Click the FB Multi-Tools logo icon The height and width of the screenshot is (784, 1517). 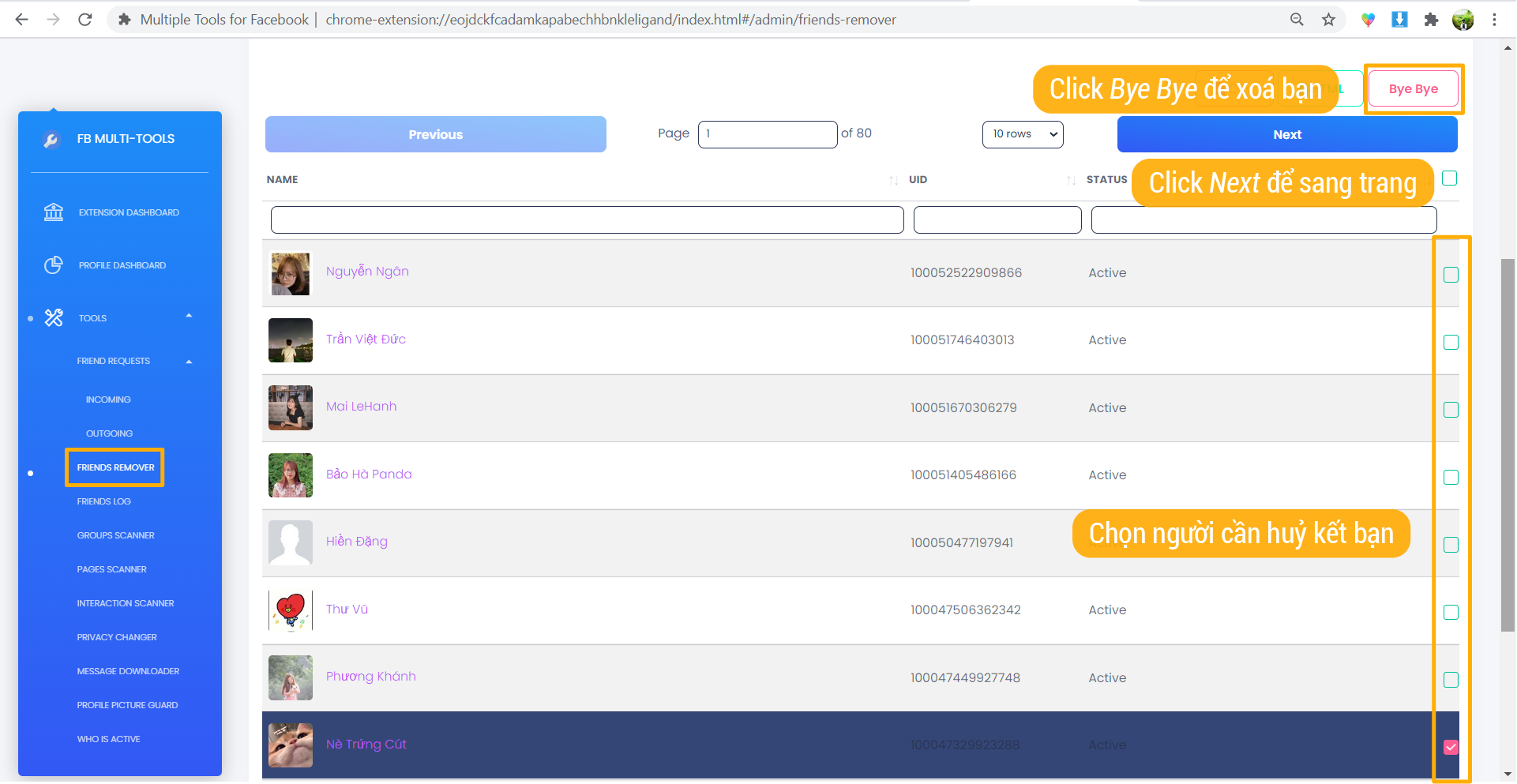[51, 140]
